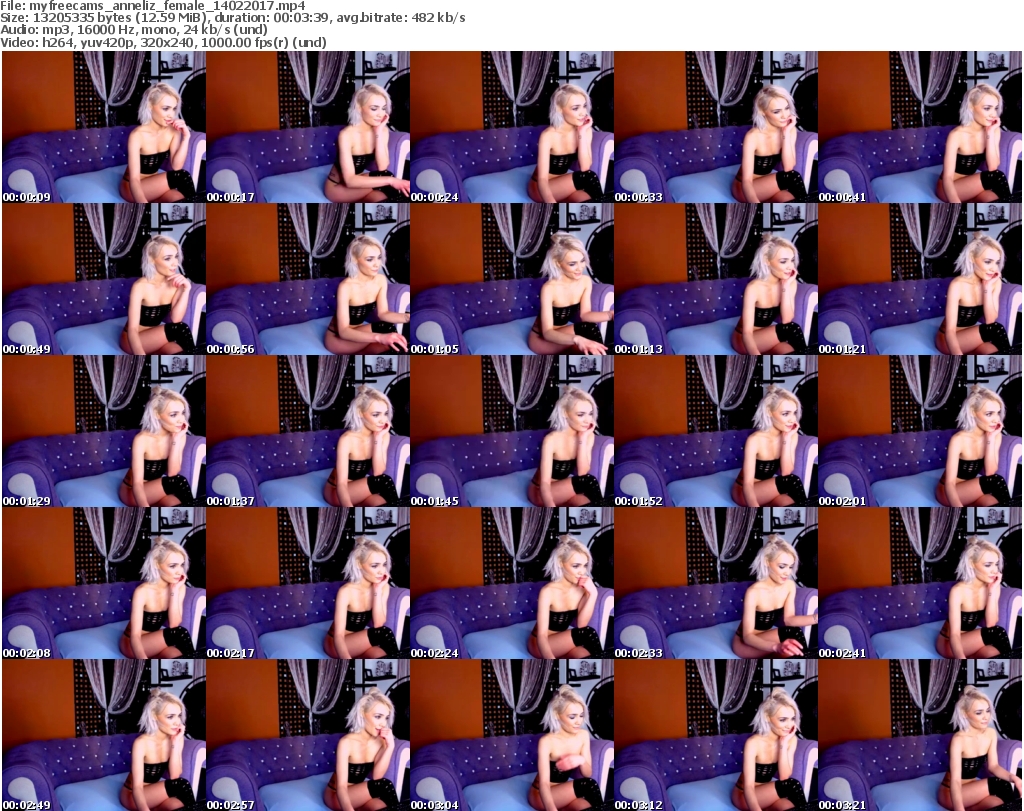This screenshot has width=1024, height=811.
Task: Select the thumbnail frame stamped 00:02:17
Action: 308,583
